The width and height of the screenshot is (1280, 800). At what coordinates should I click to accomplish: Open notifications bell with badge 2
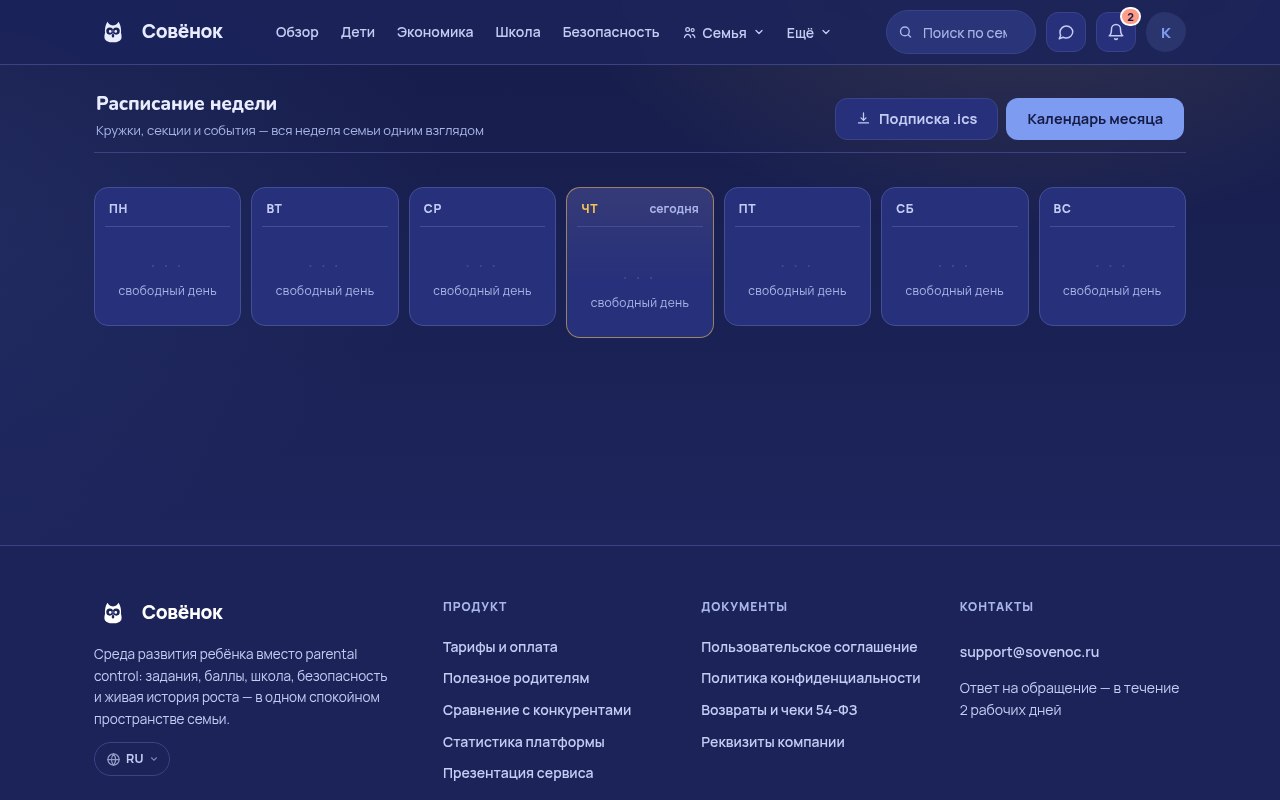click(x=1116, y=32)
